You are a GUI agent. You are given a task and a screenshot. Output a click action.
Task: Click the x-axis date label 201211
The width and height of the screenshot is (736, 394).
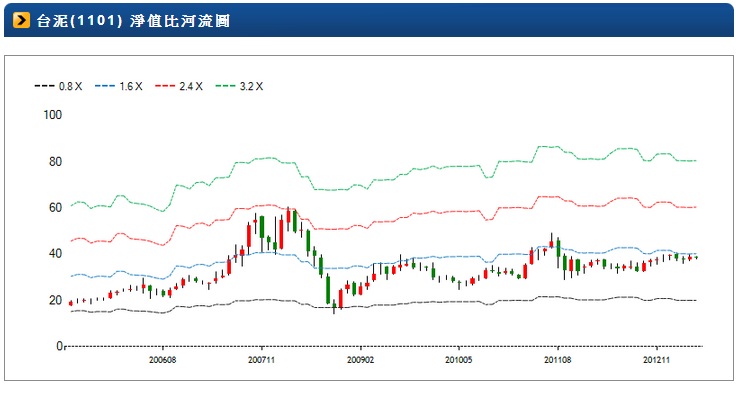click(x=656, y=360)
